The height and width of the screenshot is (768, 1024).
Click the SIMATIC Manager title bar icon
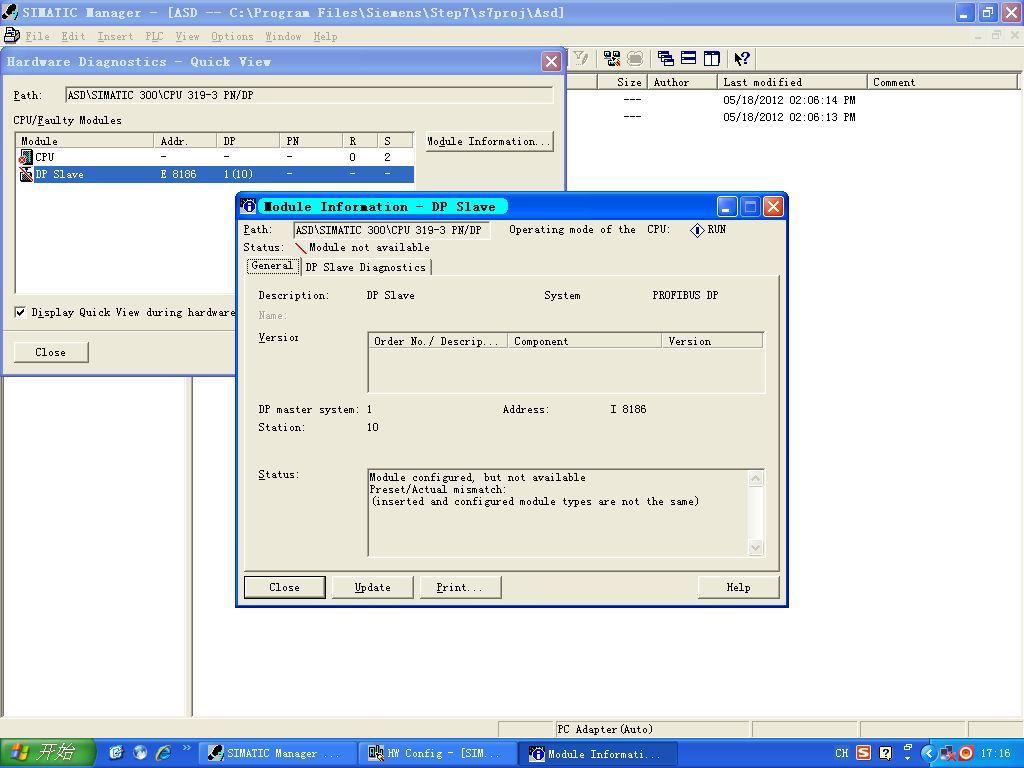[x=10, y=12]
